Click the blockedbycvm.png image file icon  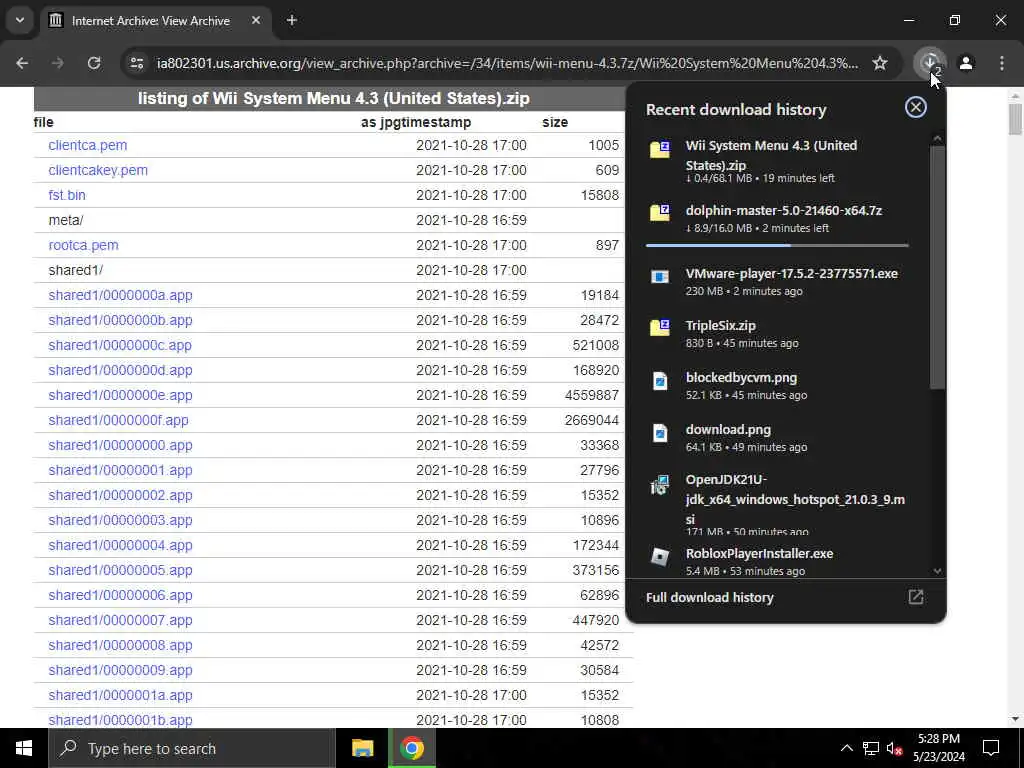coord(660,380)
